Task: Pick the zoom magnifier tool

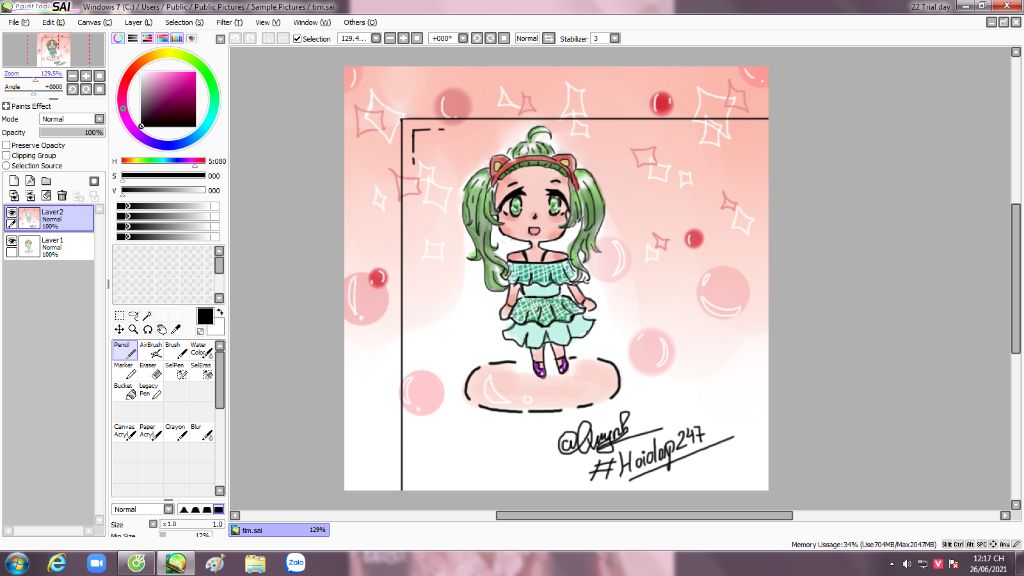Action: tap(133, 329)
